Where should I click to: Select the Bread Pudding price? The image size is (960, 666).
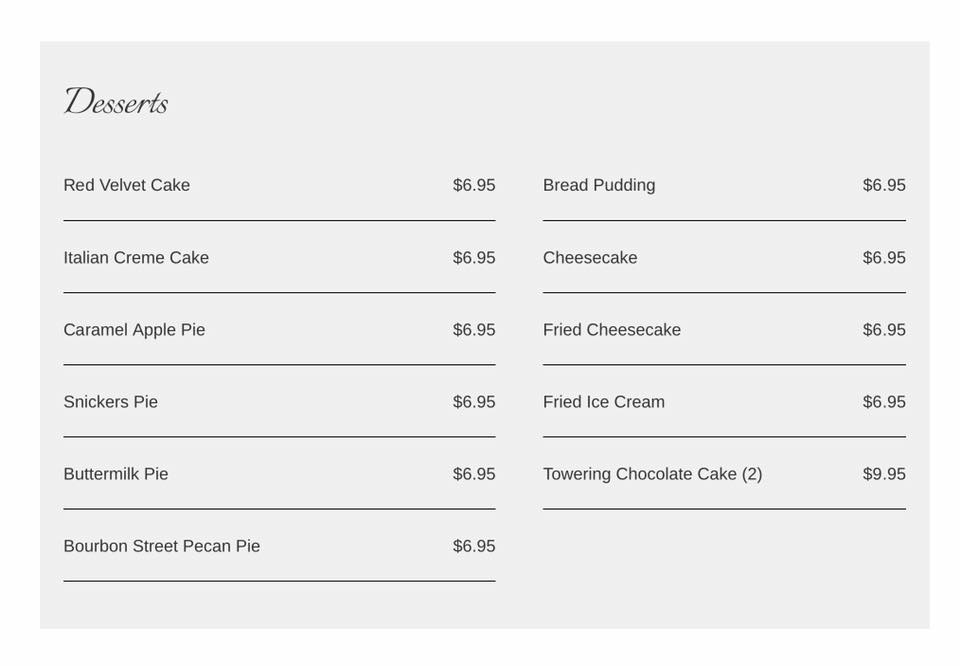click(884, 185)
